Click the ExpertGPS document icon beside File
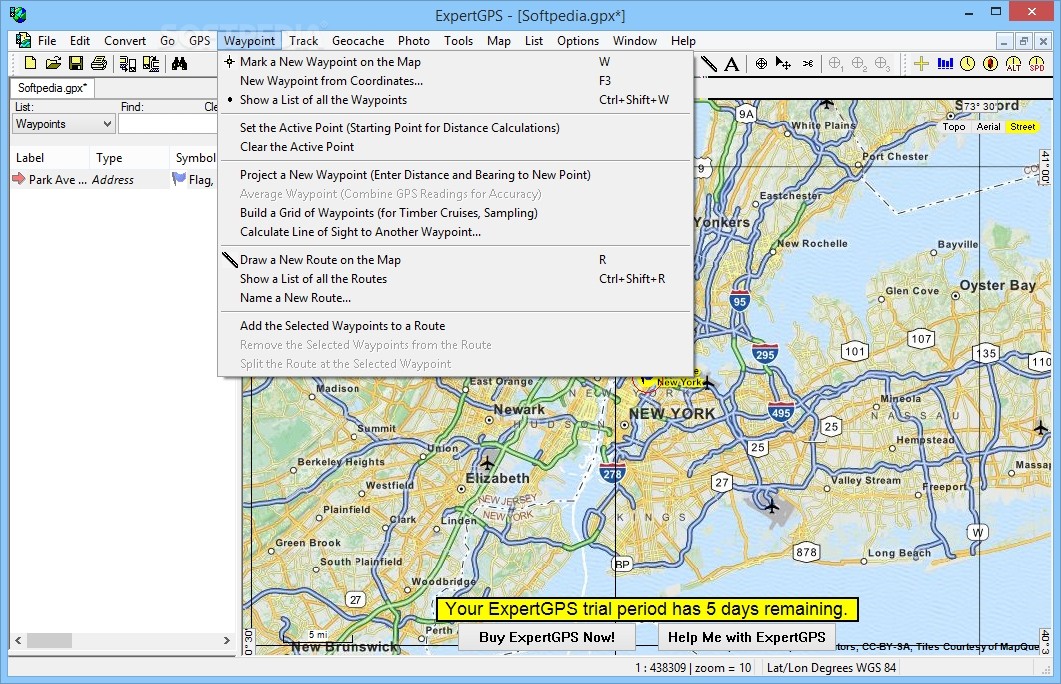 click(x=23, y=40)
